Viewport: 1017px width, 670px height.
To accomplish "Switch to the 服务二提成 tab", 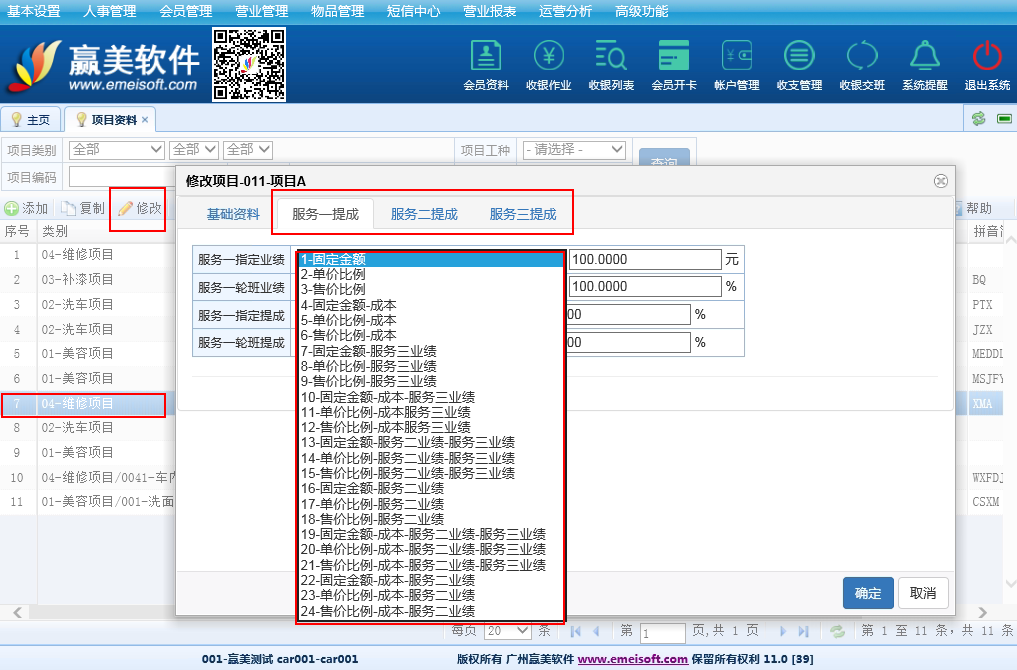I will coord(424,214).
